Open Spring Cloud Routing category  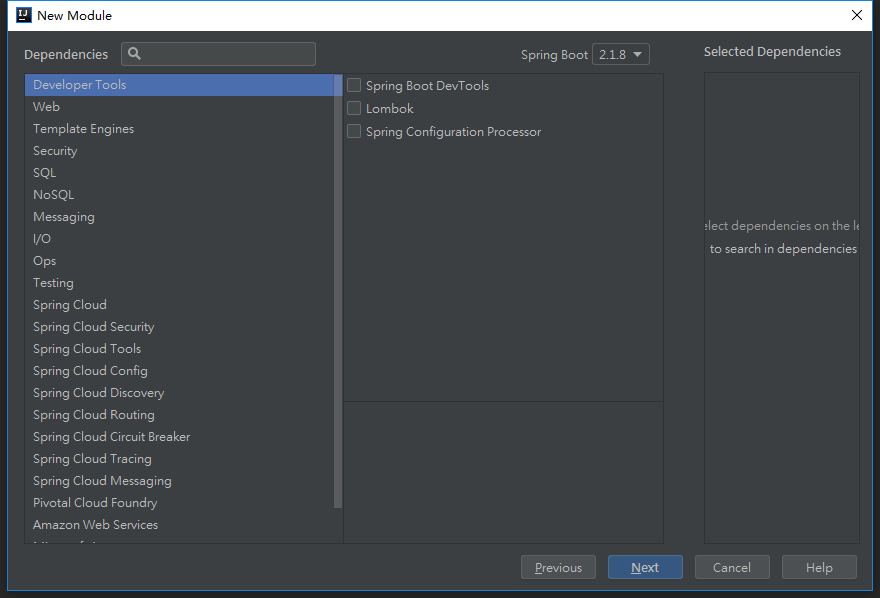point(180,415)
